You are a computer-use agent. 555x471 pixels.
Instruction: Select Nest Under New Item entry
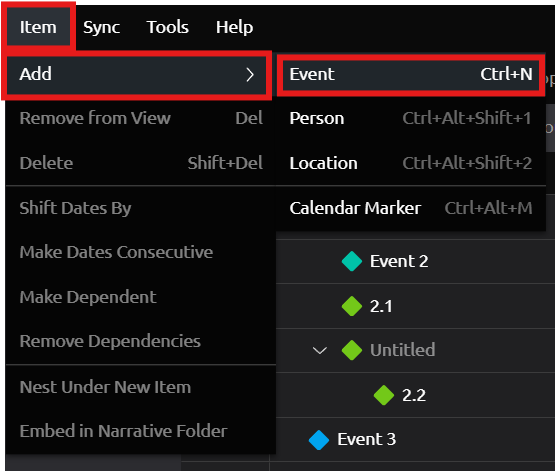coord(141,387)
